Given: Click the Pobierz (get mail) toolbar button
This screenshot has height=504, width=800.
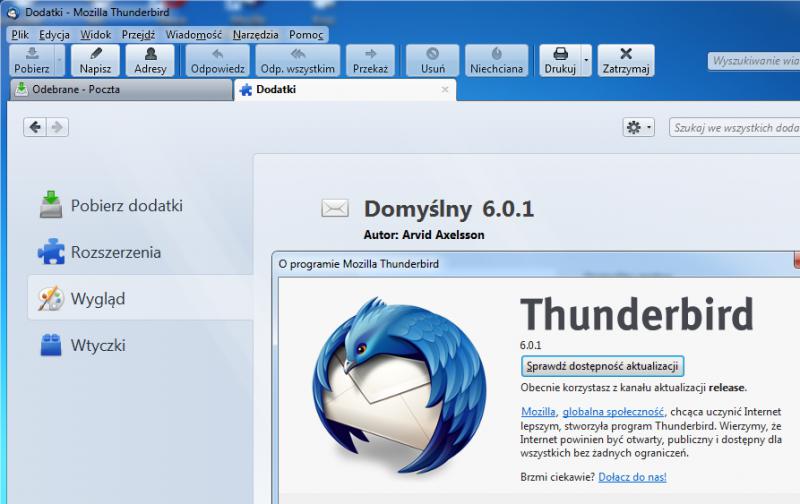Looking at the screenshot, I should tap(32, 61).
